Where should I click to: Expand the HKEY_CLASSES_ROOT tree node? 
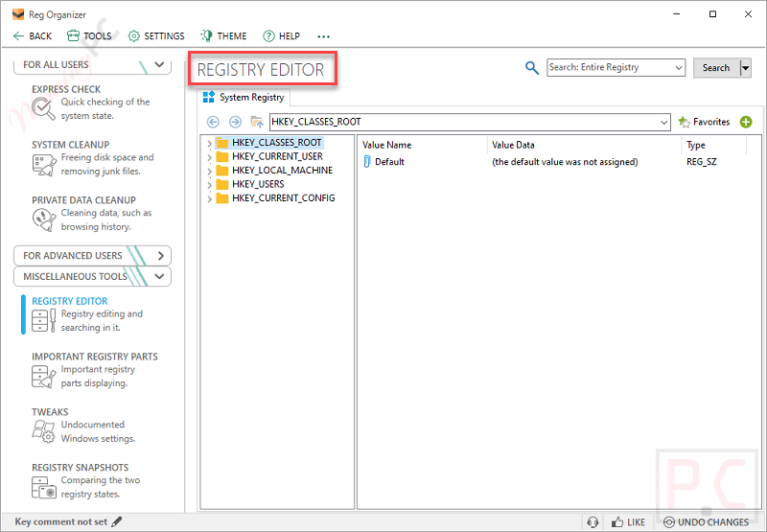(209, 144)
